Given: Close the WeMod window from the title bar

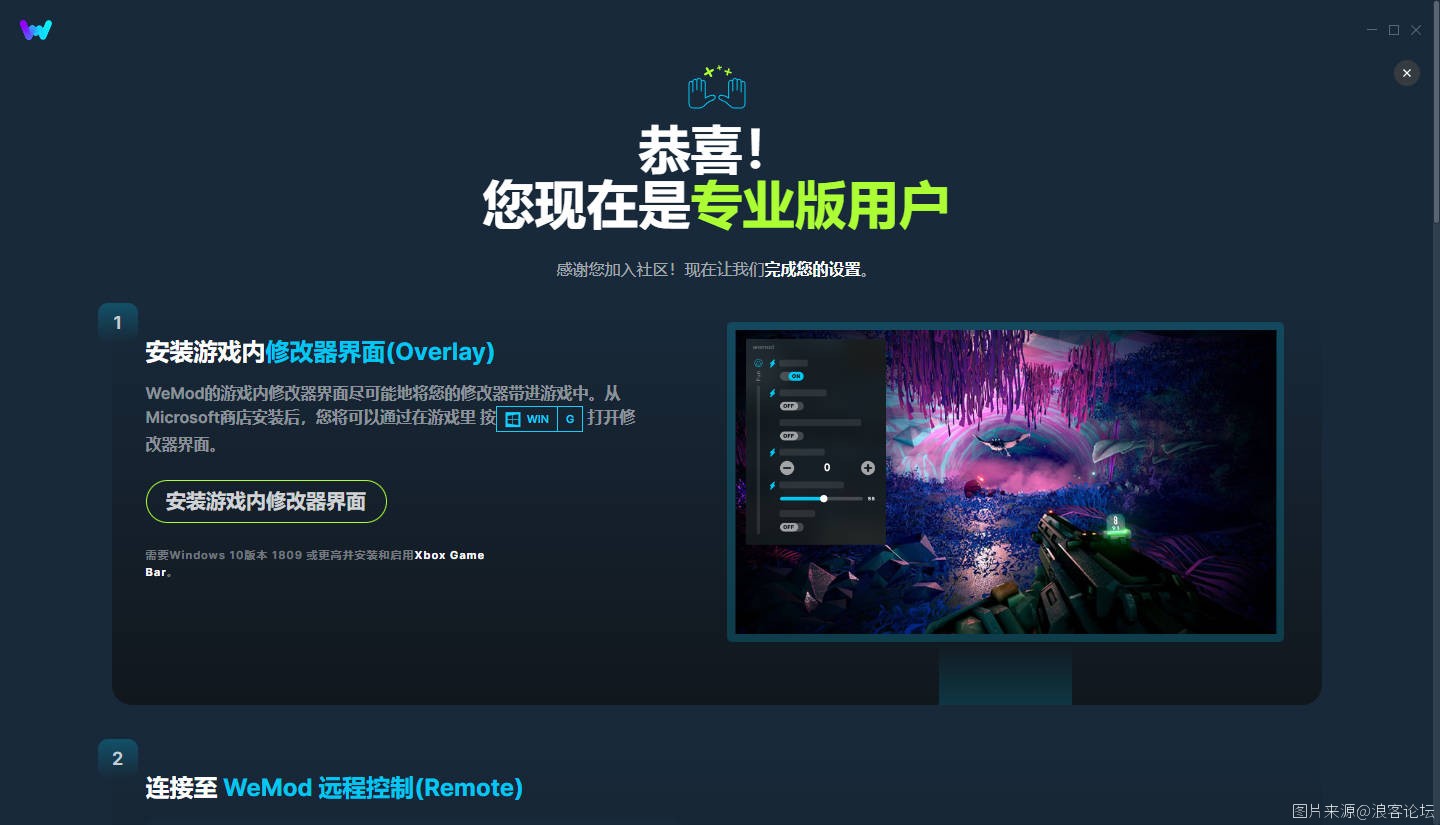Looking at the screenshot, I should coord(1416,30).
